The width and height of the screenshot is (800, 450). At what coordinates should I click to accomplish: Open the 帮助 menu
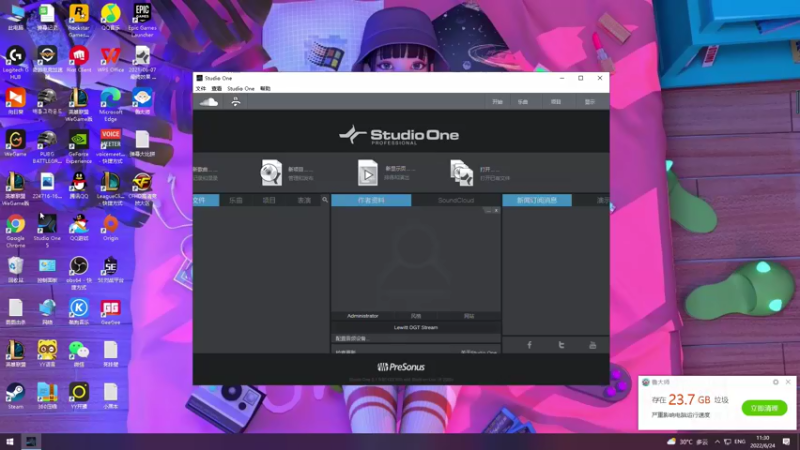265,89
